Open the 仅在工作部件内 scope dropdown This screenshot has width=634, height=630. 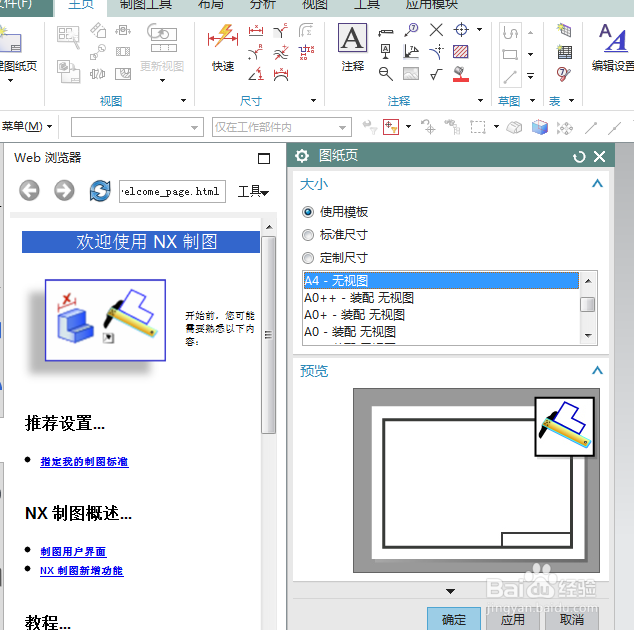(281, 127)
